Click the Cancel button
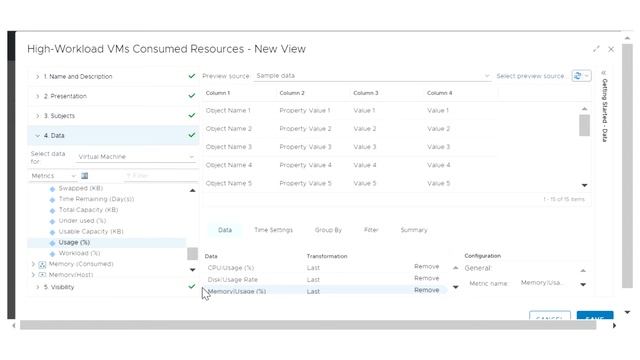 tap(549, 316)
